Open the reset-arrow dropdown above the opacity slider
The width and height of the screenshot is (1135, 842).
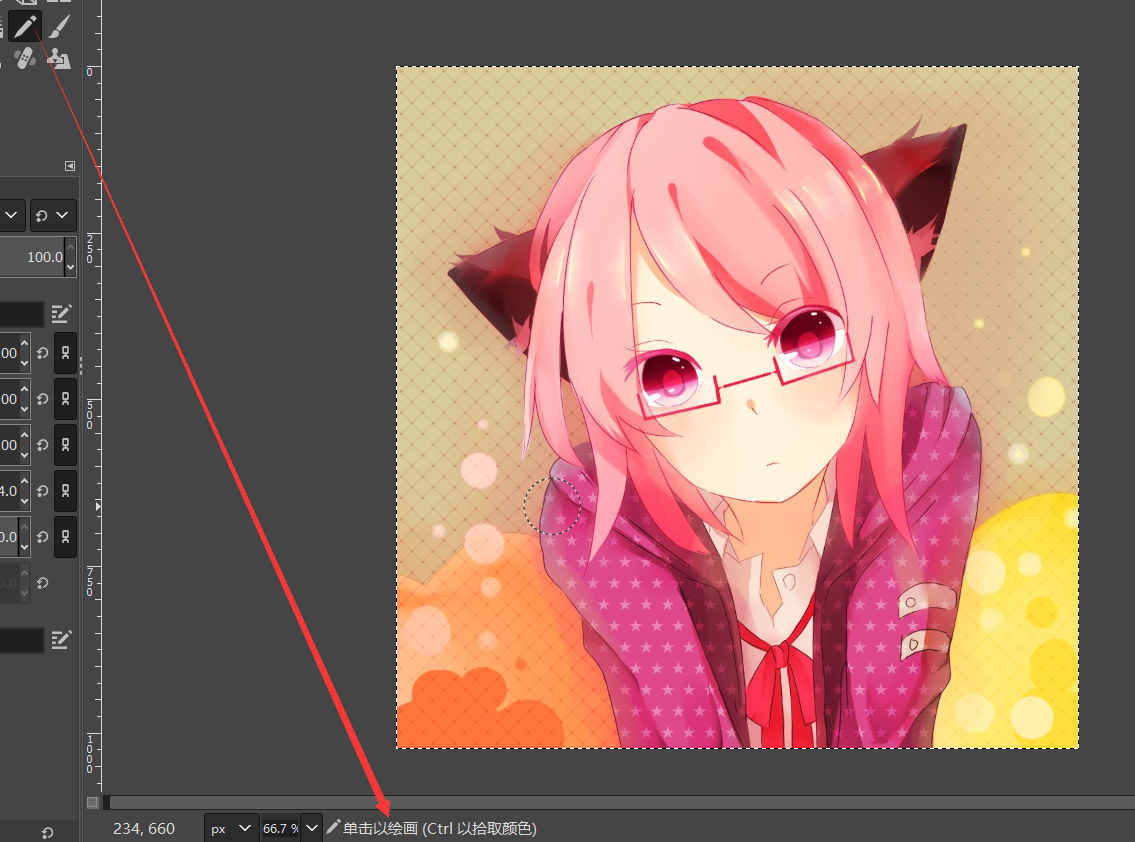(53, 215)
